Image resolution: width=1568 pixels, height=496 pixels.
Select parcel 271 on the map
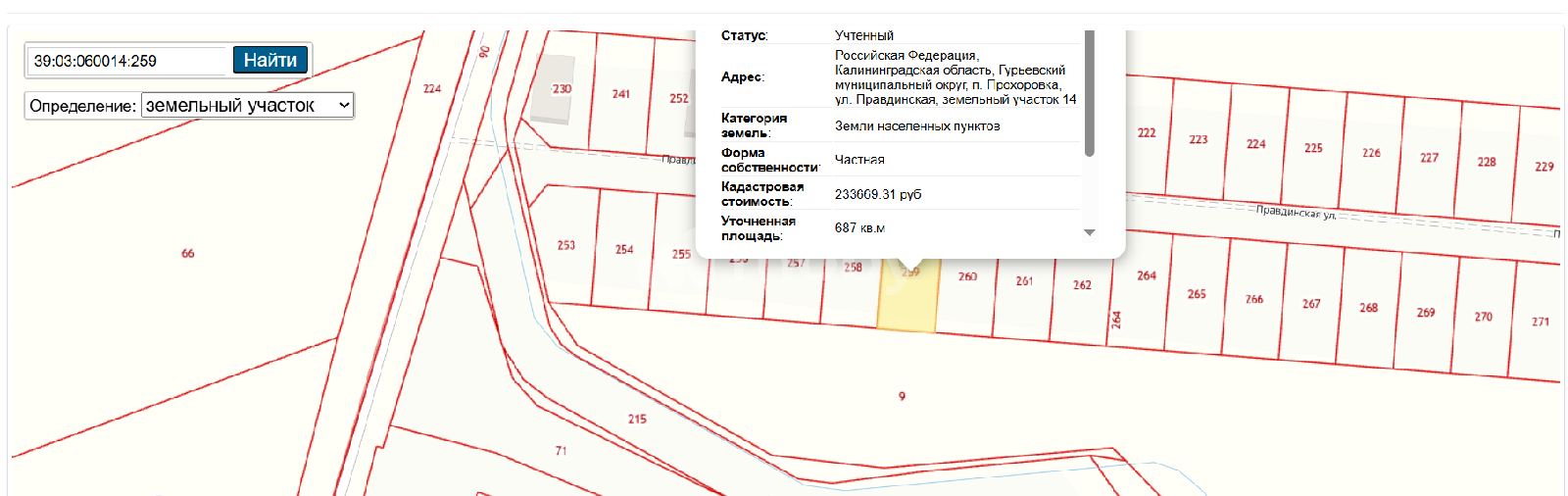click(1540, 322)
